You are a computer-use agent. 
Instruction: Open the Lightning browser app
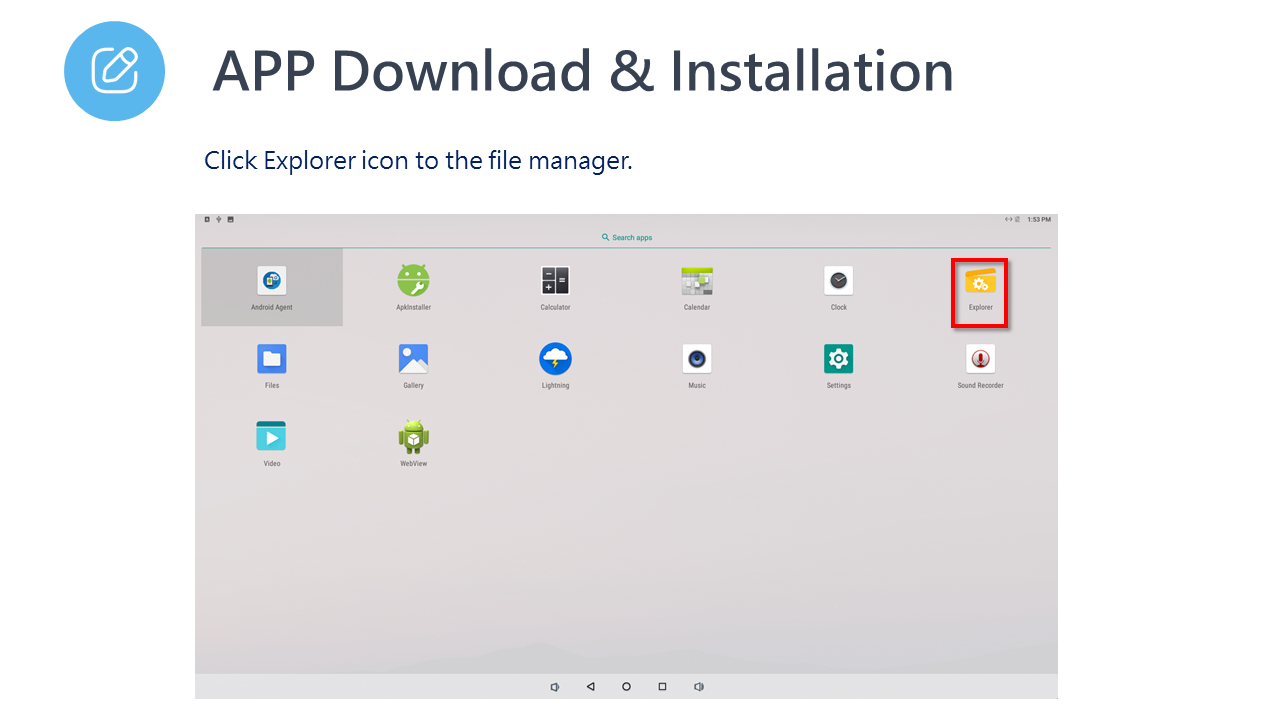(555, 359)
